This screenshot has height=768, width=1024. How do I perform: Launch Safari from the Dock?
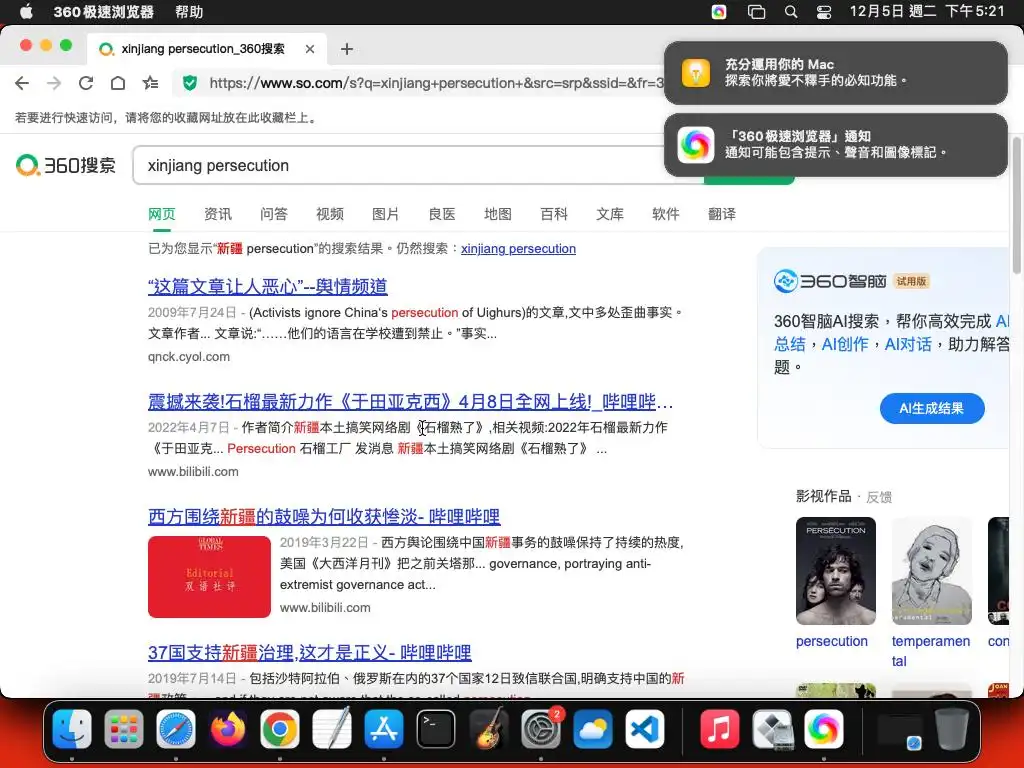click(x=176, y=729)
